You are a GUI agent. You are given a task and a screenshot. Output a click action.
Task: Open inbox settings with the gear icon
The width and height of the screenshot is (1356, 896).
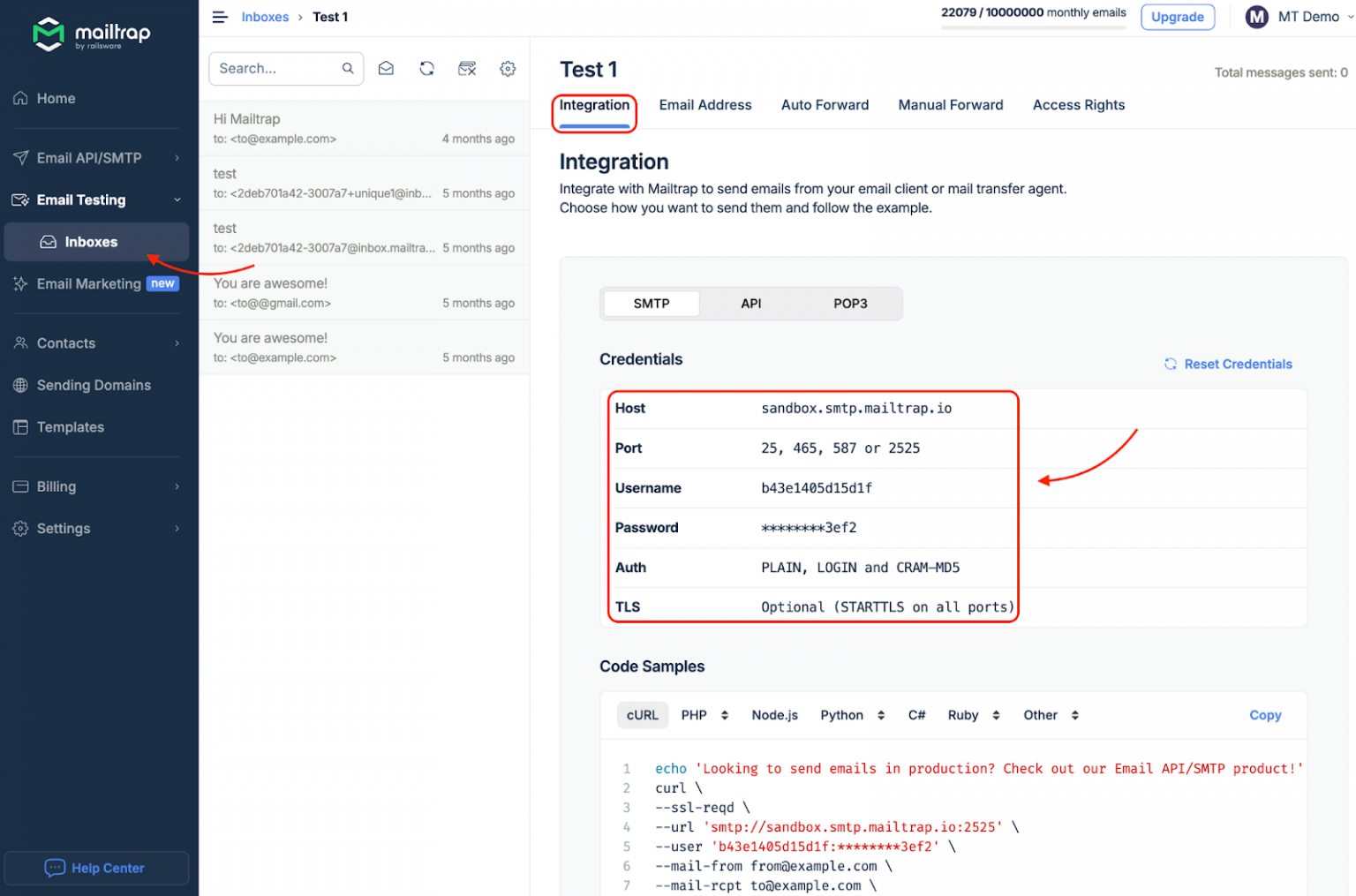508,68
